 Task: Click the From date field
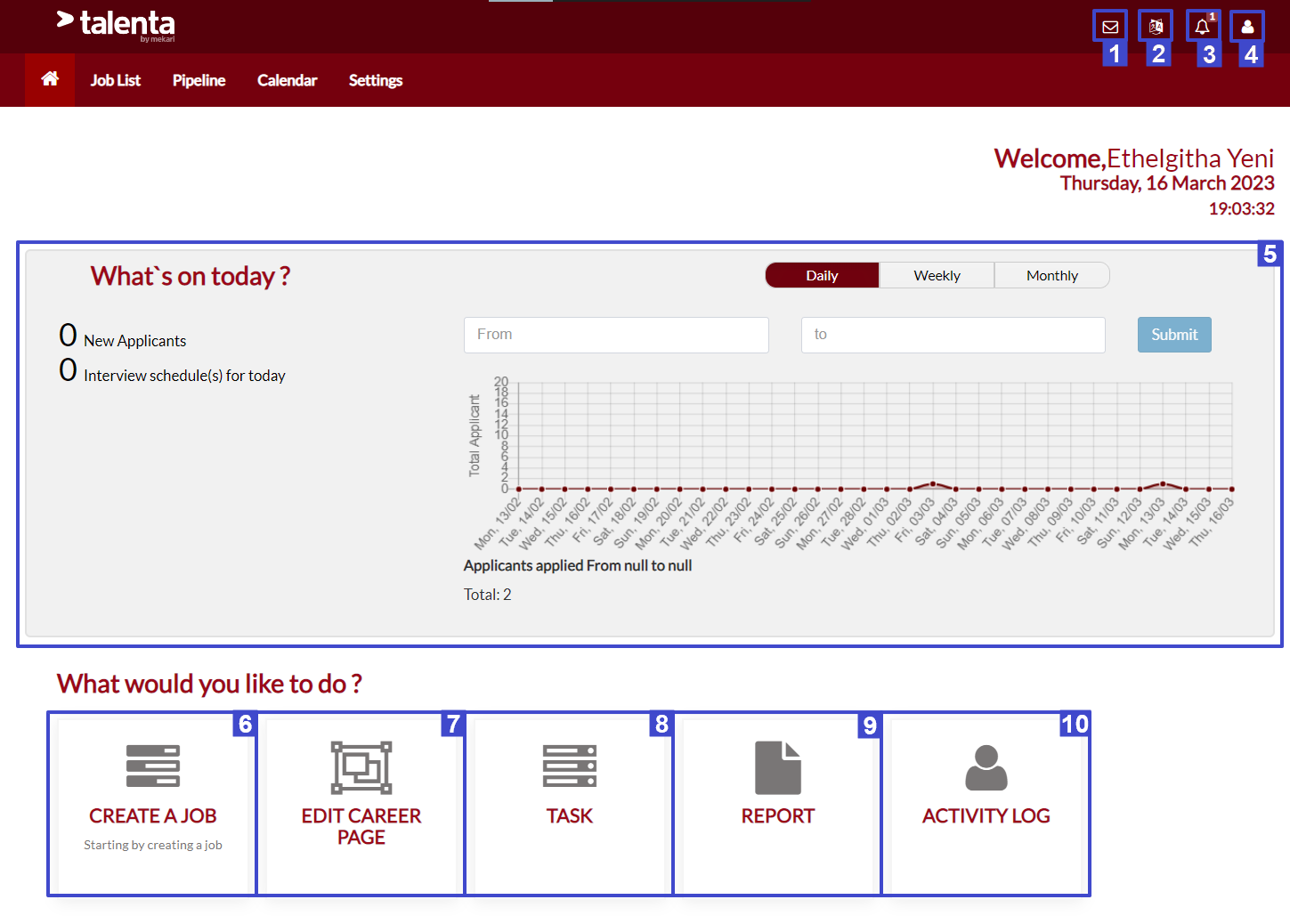[616, 335]
